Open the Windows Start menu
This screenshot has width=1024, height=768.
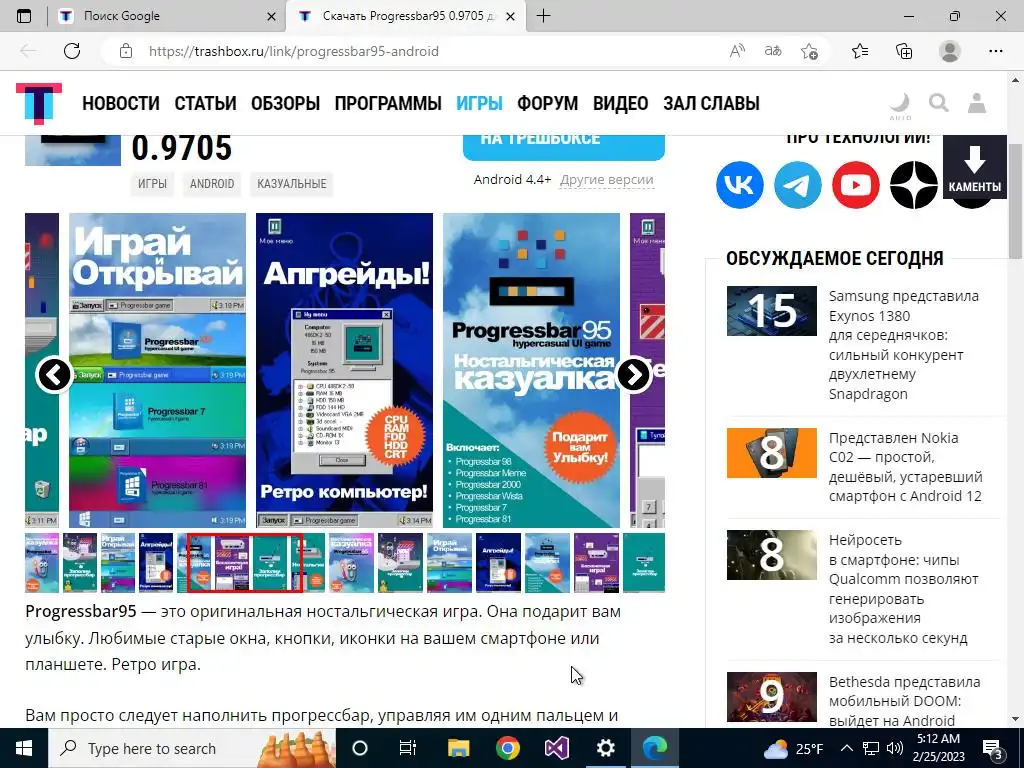click(x=24, y=748)
